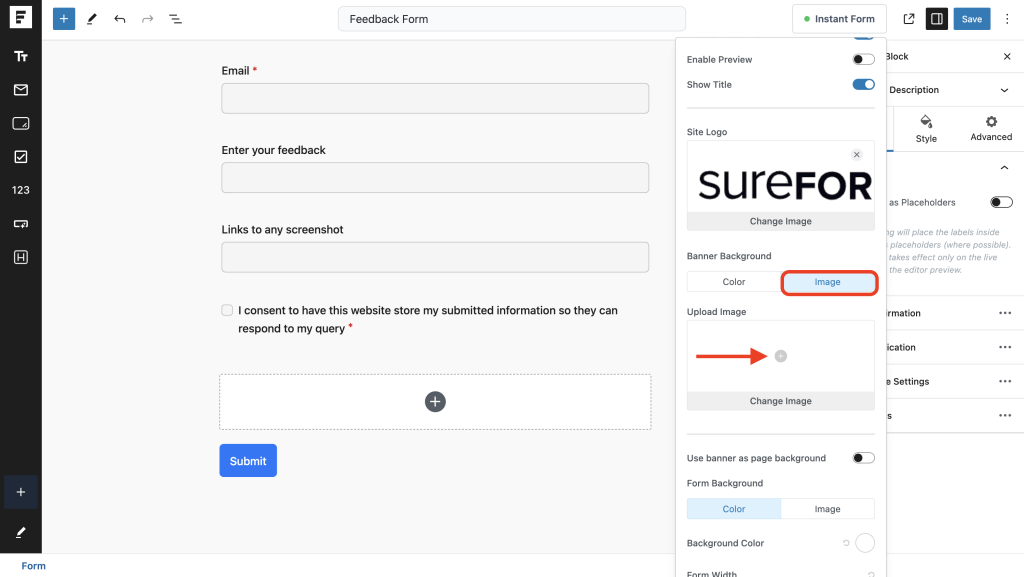Check the consent checkbox in the form
1024x577 pixels.
[227, 311]
